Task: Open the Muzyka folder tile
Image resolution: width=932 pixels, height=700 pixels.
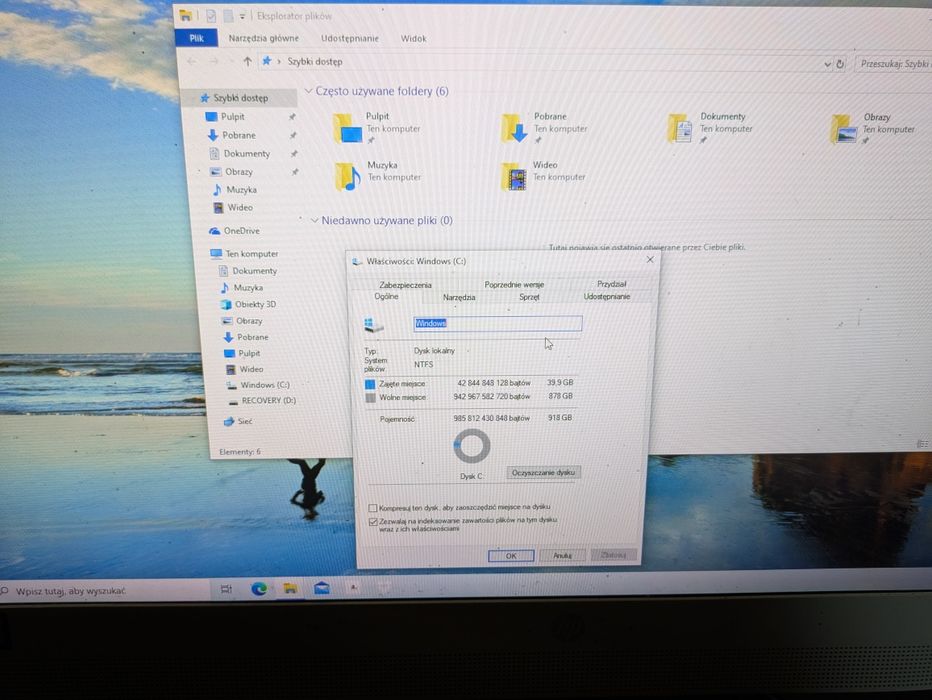Action: click(x=377, y=176)
